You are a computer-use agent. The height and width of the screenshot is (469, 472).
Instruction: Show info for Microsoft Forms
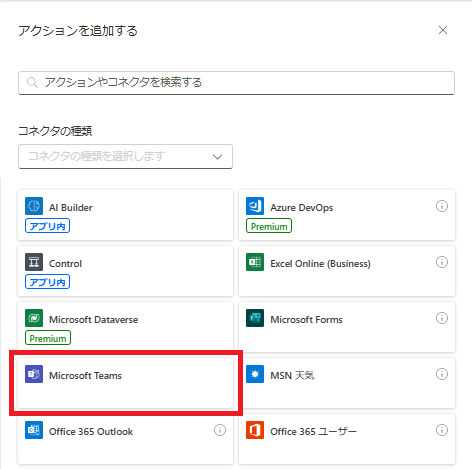click(442, 318)
